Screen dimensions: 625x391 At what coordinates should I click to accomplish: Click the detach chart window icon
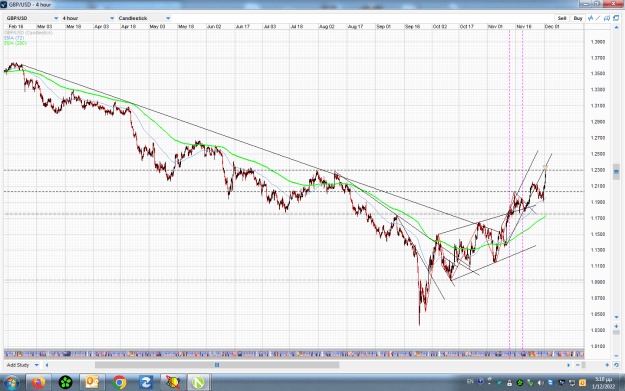tap(616, 18)
